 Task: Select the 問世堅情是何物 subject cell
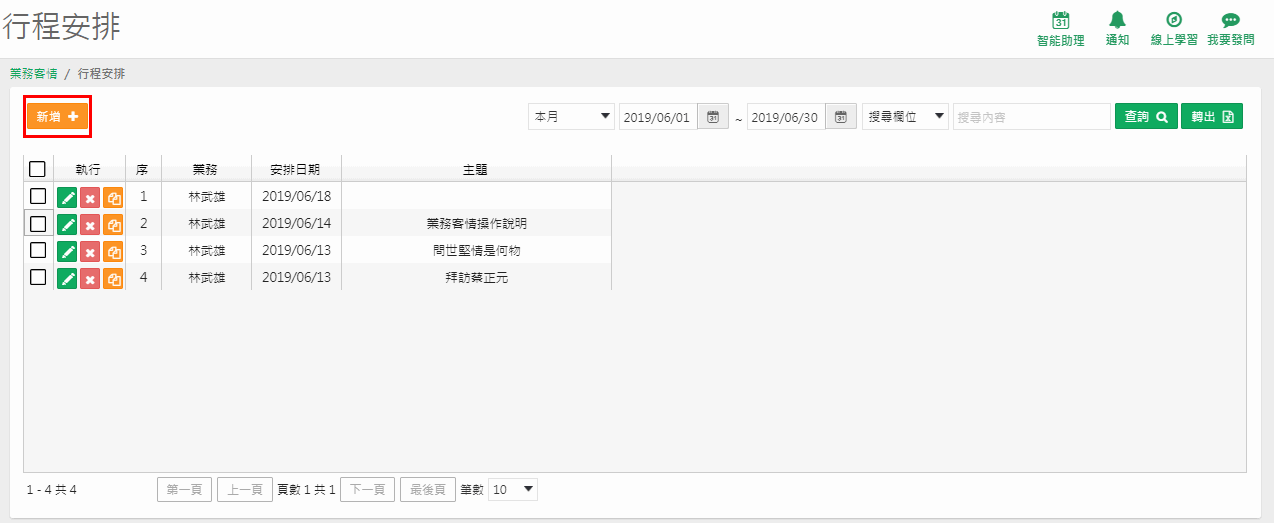pyautogui.click(x=476, y=251)
